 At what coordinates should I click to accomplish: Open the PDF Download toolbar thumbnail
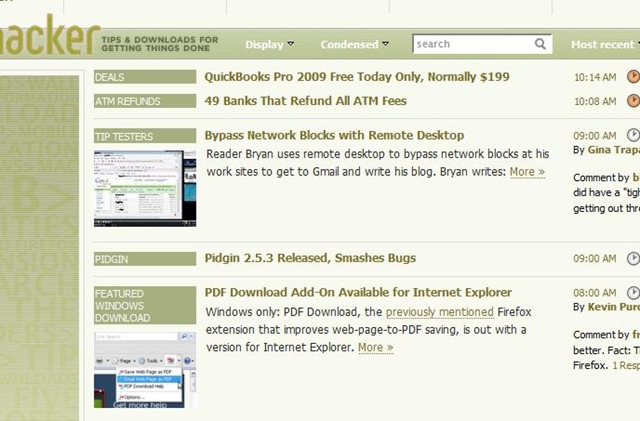(145, 370)
